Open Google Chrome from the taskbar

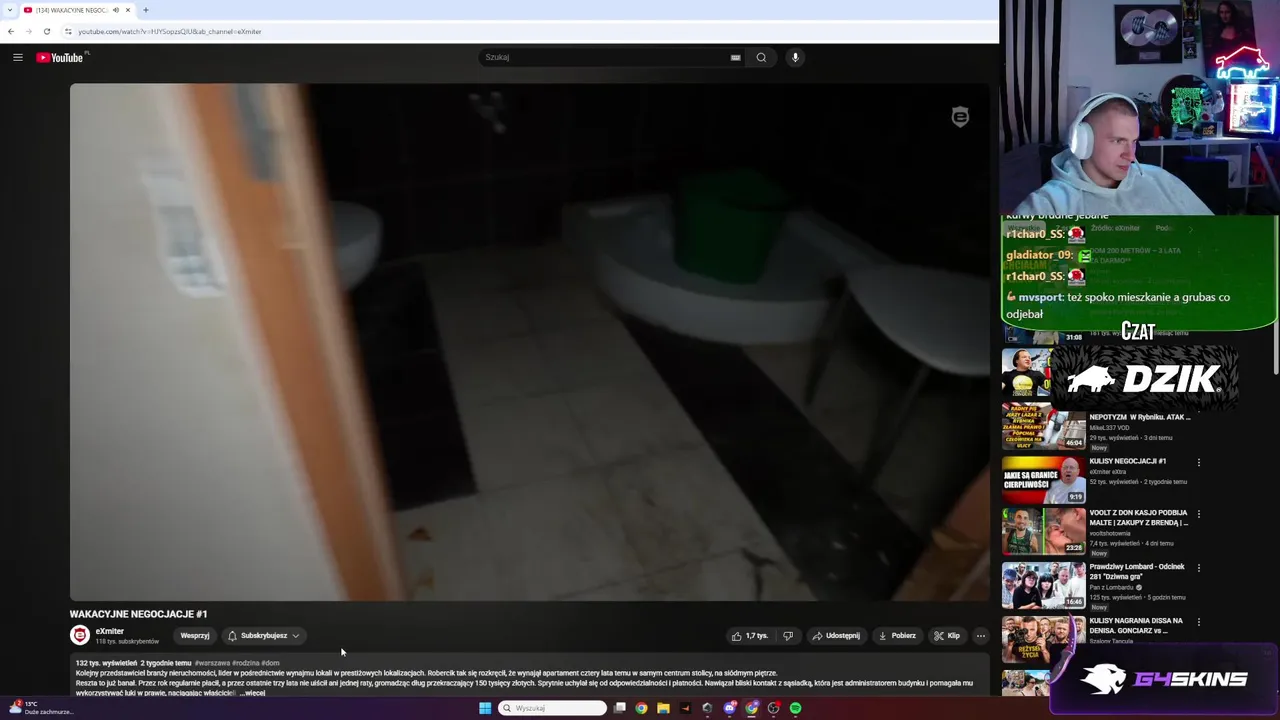point(641,708)
